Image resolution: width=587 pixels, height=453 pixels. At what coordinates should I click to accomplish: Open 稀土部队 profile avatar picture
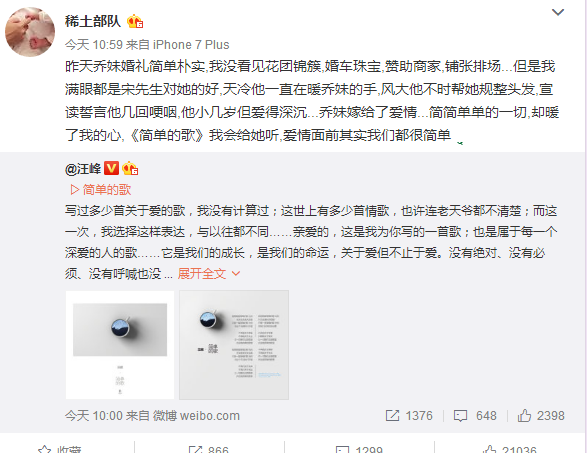click(x=30, y=32)
